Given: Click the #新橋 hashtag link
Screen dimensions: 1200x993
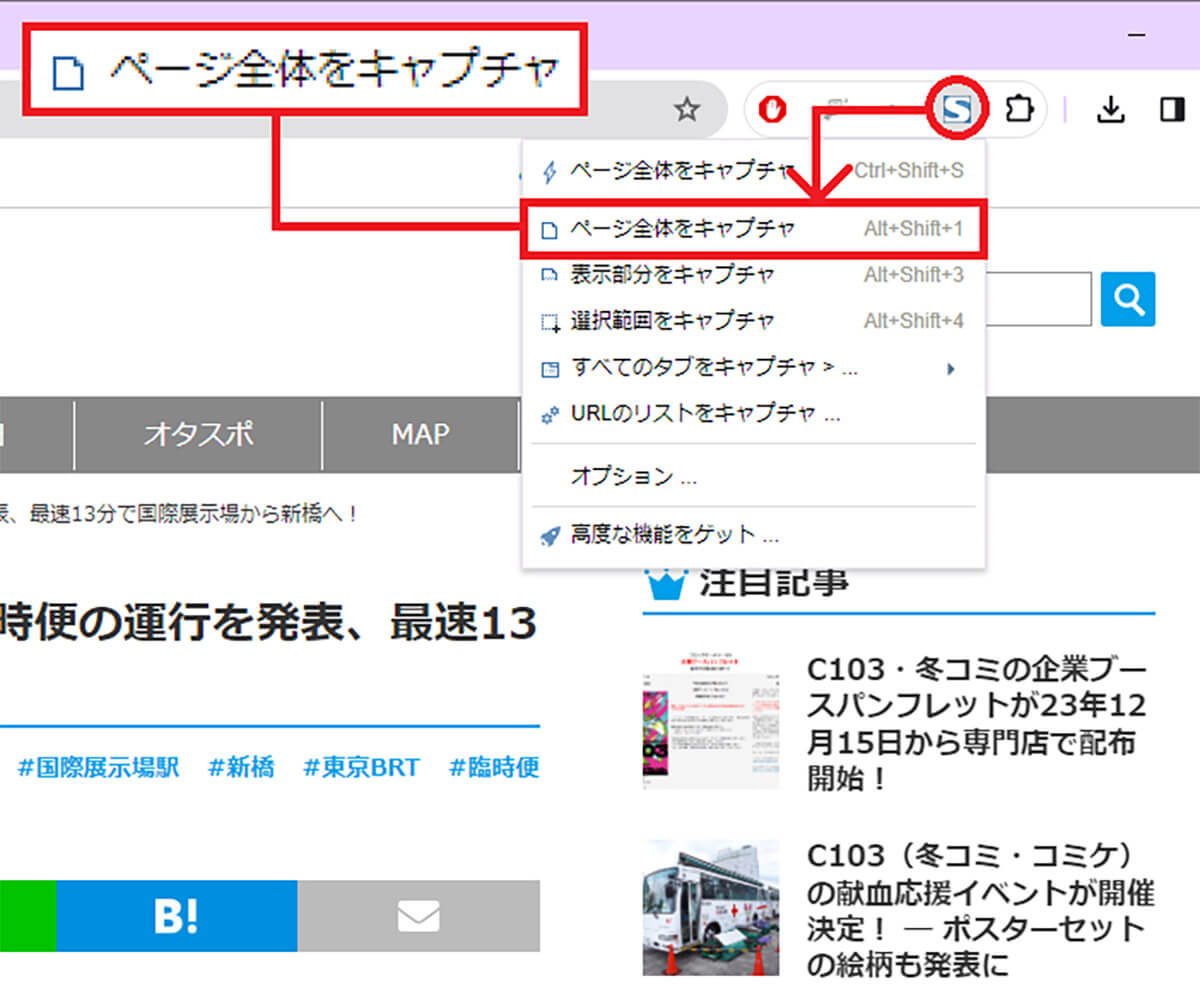Looking at the screenshot, I should pos(241,768).
